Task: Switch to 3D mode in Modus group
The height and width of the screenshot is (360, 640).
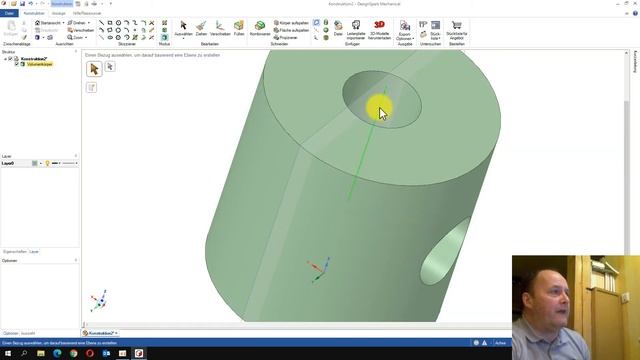Action: pos(164,38)
